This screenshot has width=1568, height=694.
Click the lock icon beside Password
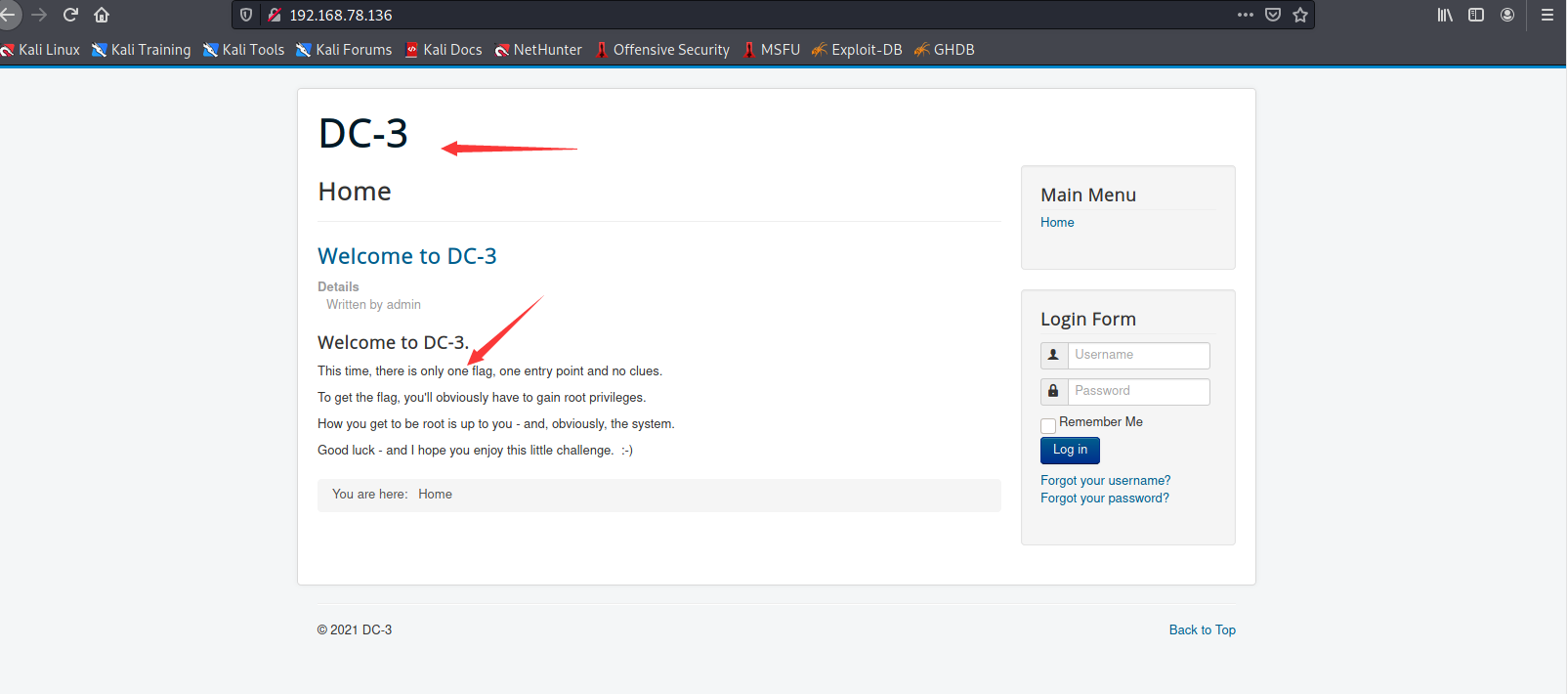1053,391
